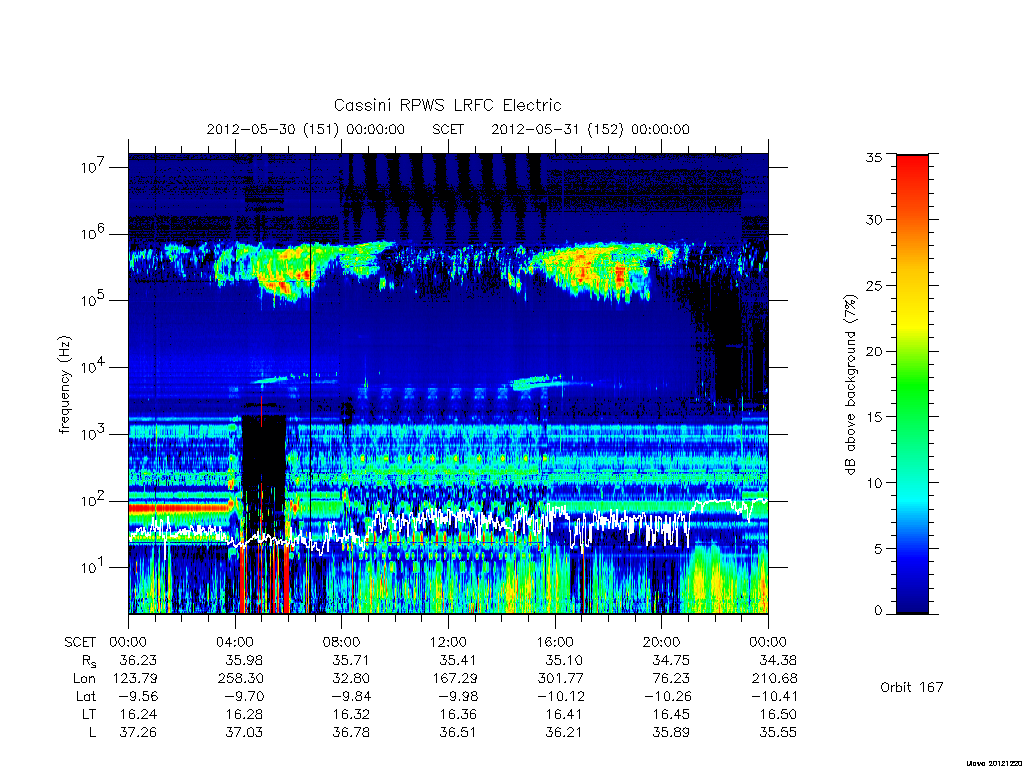Click the LT value 16.45
The image size is (1024, 768).
(x=671, y=714)
